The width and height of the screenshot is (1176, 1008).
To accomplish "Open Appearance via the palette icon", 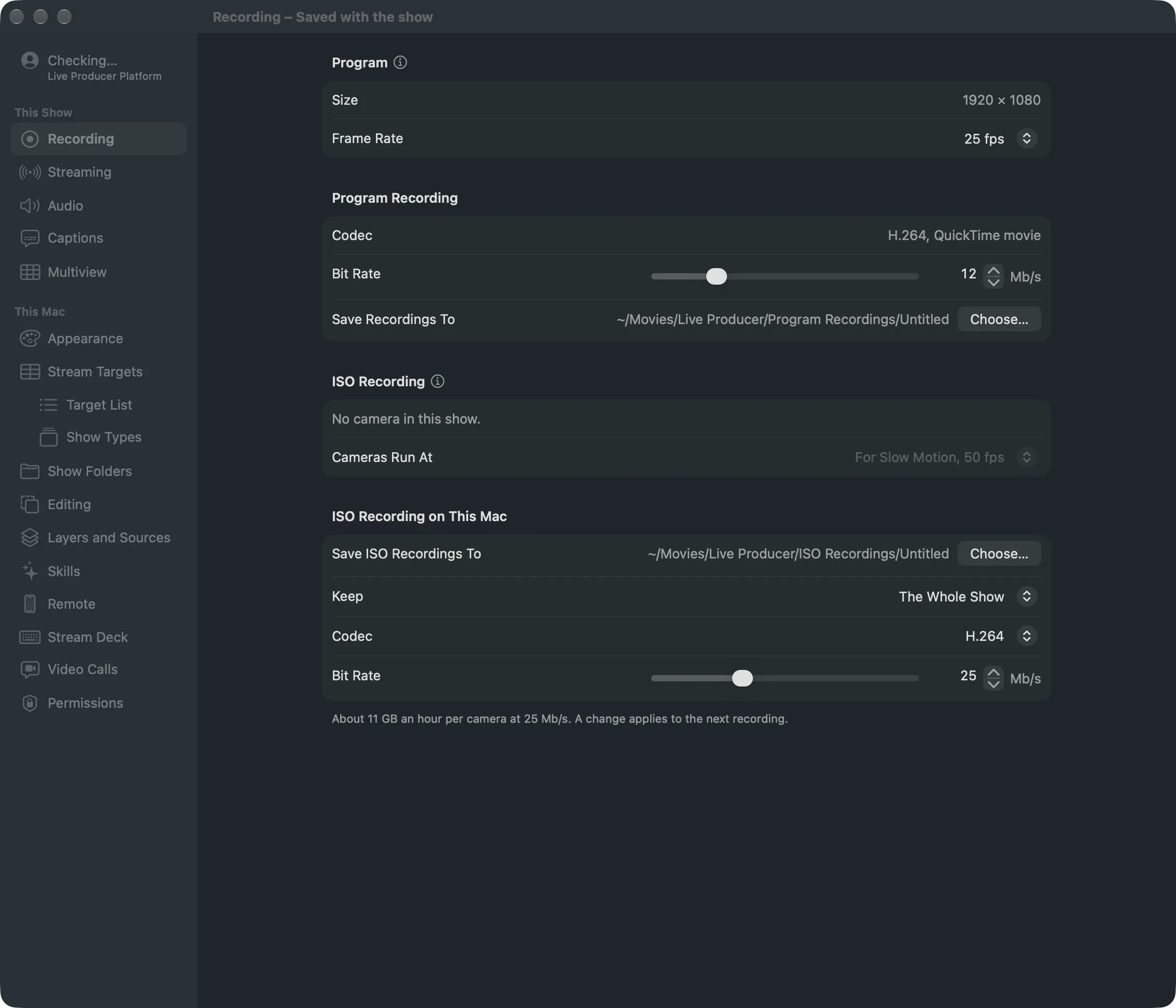I will (x=30, y=339).
